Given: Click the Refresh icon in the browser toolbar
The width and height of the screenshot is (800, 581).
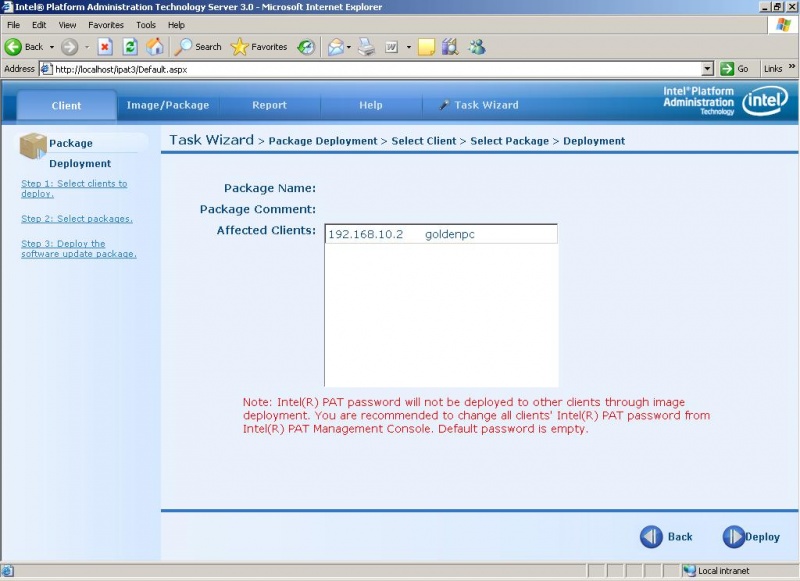Looking at the screenshot, I should (129, 46).
